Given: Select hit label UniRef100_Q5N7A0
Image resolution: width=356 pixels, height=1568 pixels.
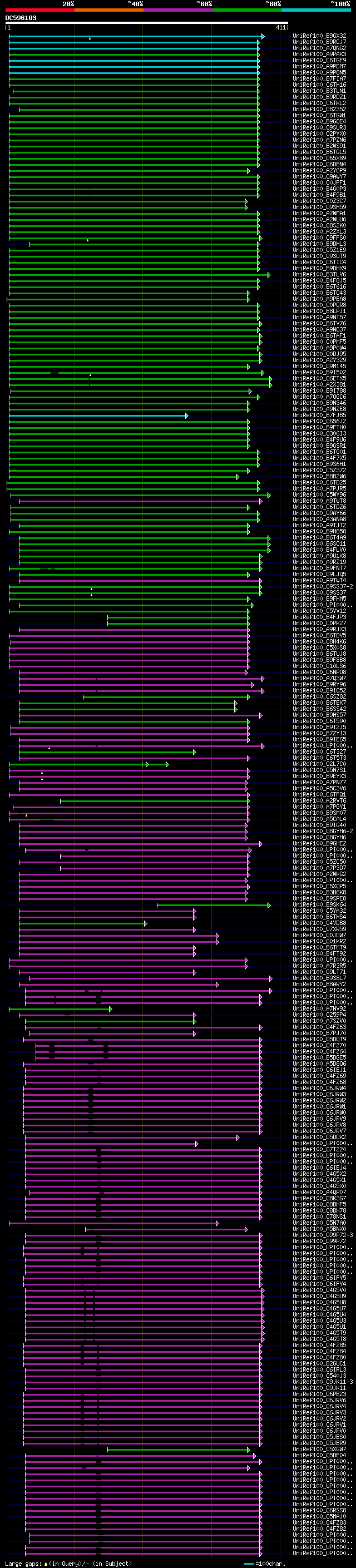Looking at the screenshot, I should tap(319, 1223).
